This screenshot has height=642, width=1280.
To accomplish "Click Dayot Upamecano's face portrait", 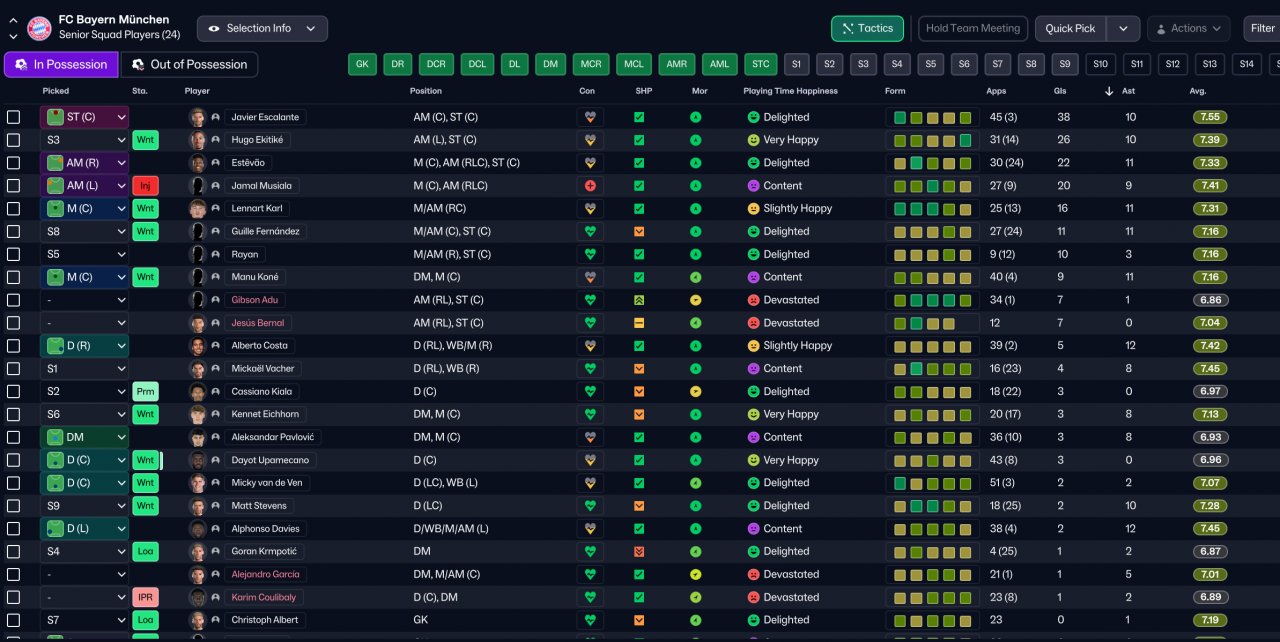I will pos(198,460).
